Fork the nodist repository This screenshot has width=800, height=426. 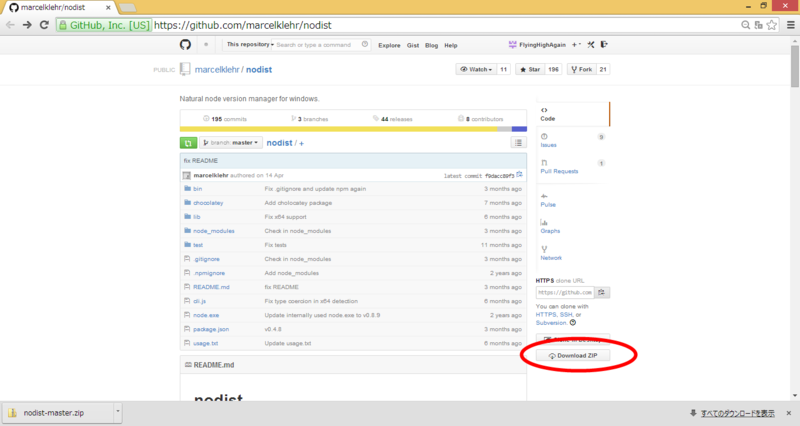point(582,69)
